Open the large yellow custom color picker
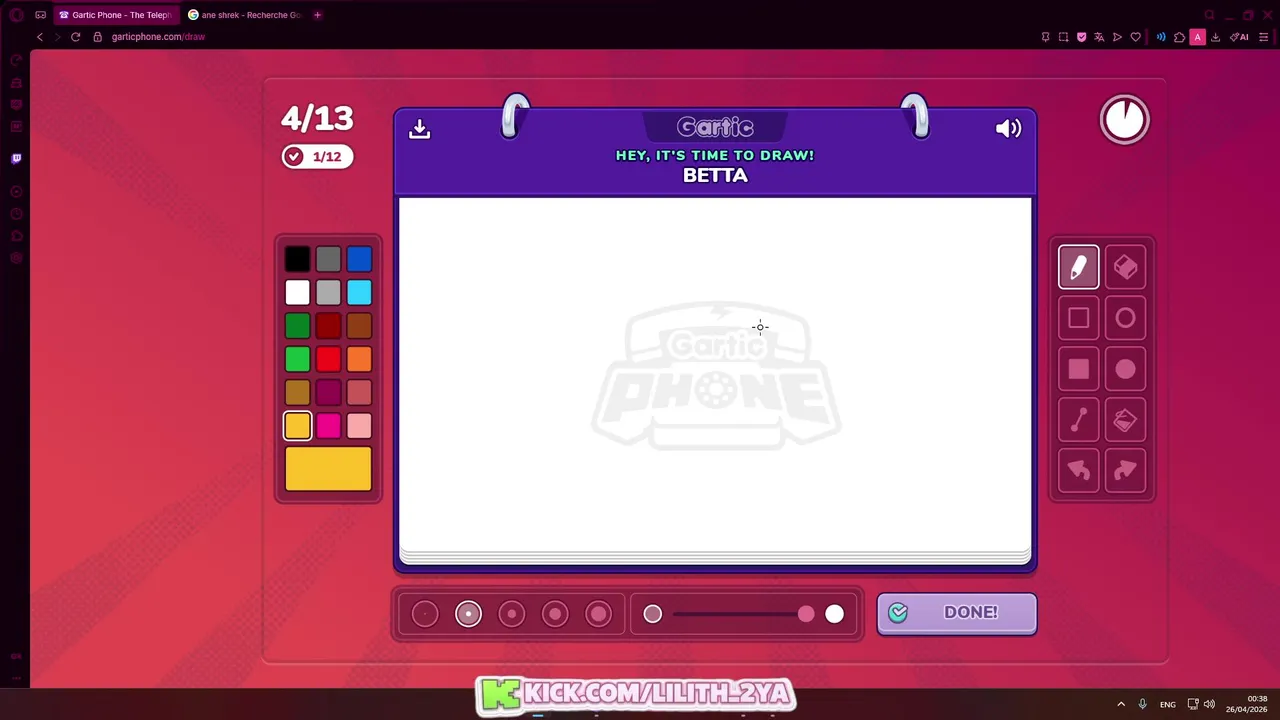This screenshot has width=1280, height=720. point(328,469)
